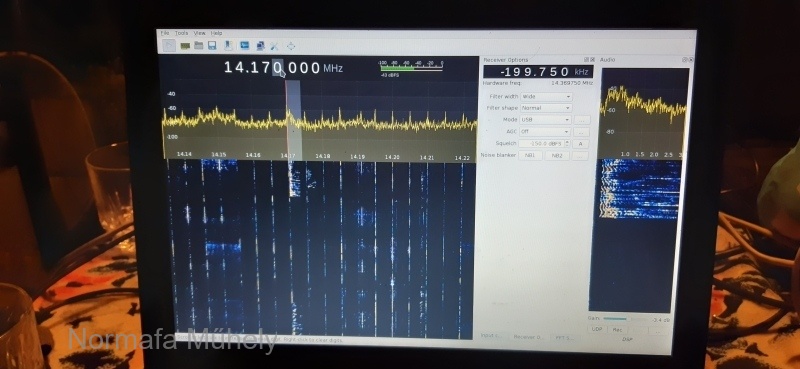Screen dimensions: 800x369
Task: Toggle noise blanker NB2
Action: click(557, 156)
